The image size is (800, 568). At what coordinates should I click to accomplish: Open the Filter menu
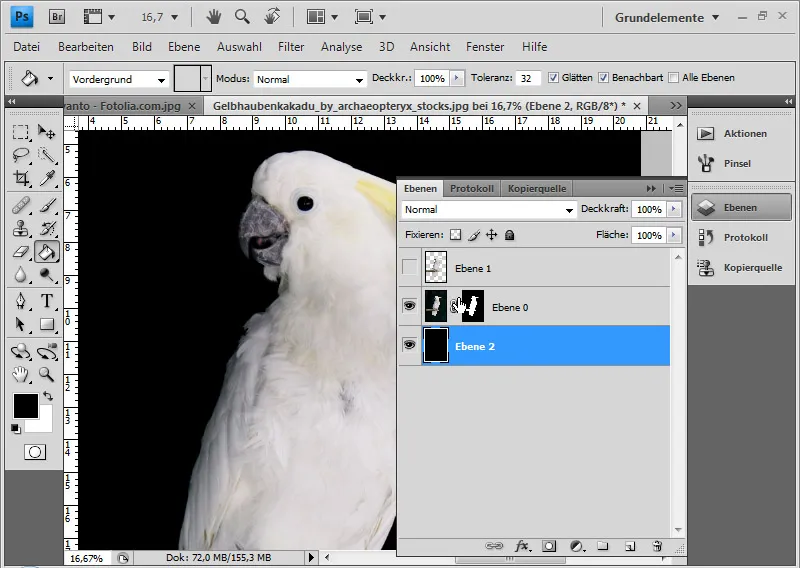(291, 47)
